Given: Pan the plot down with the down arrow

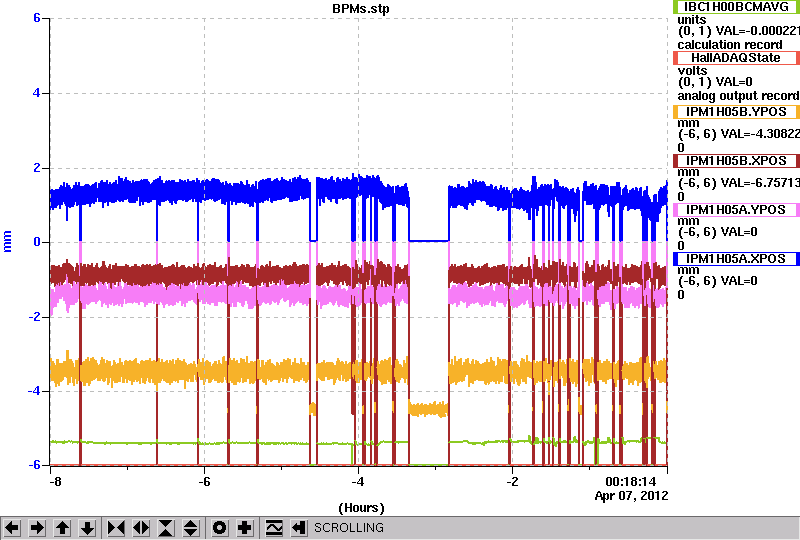Looking at the screenshot, I should point(87,528).
